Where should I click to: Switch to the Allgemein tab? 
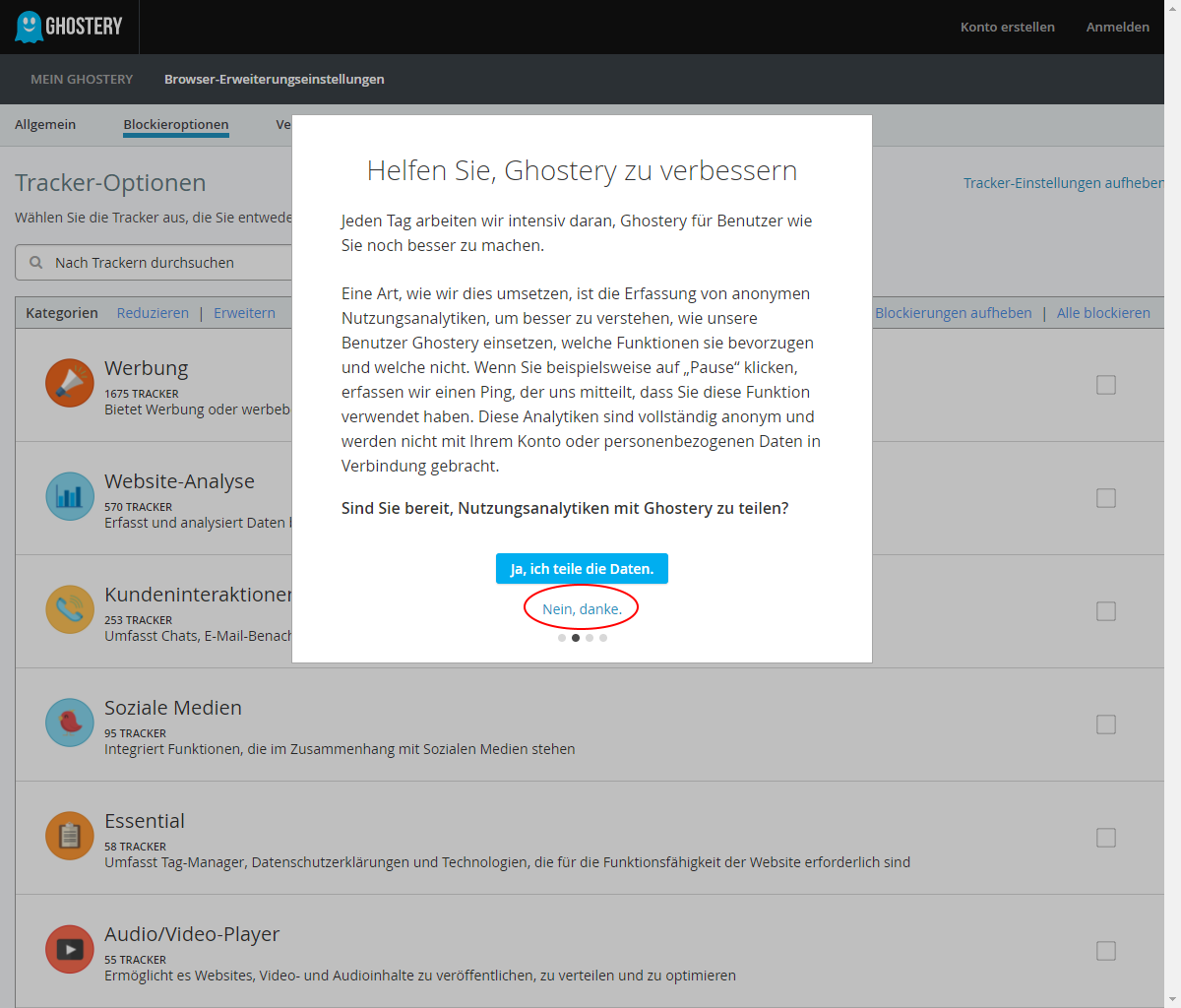coord(45,124)
